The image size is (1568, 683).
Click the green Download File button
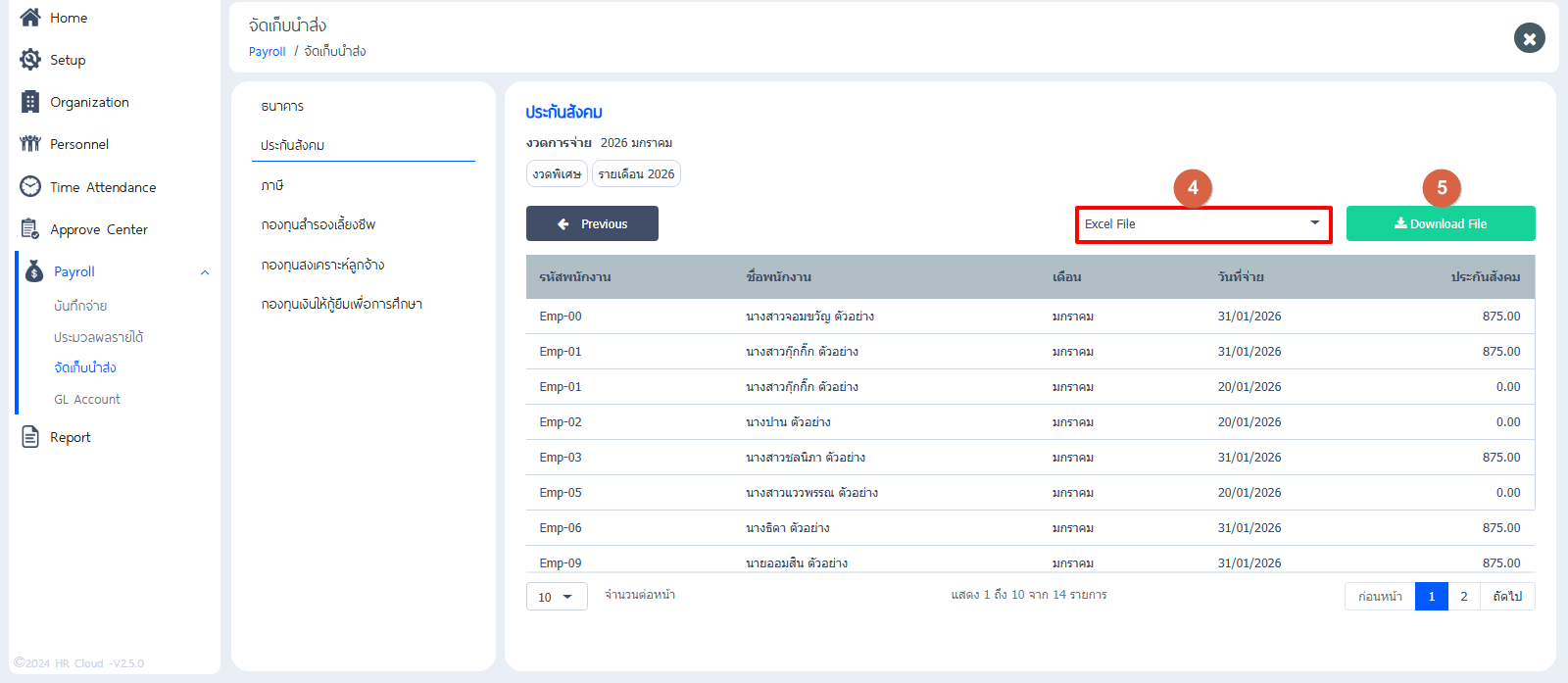1440,223
